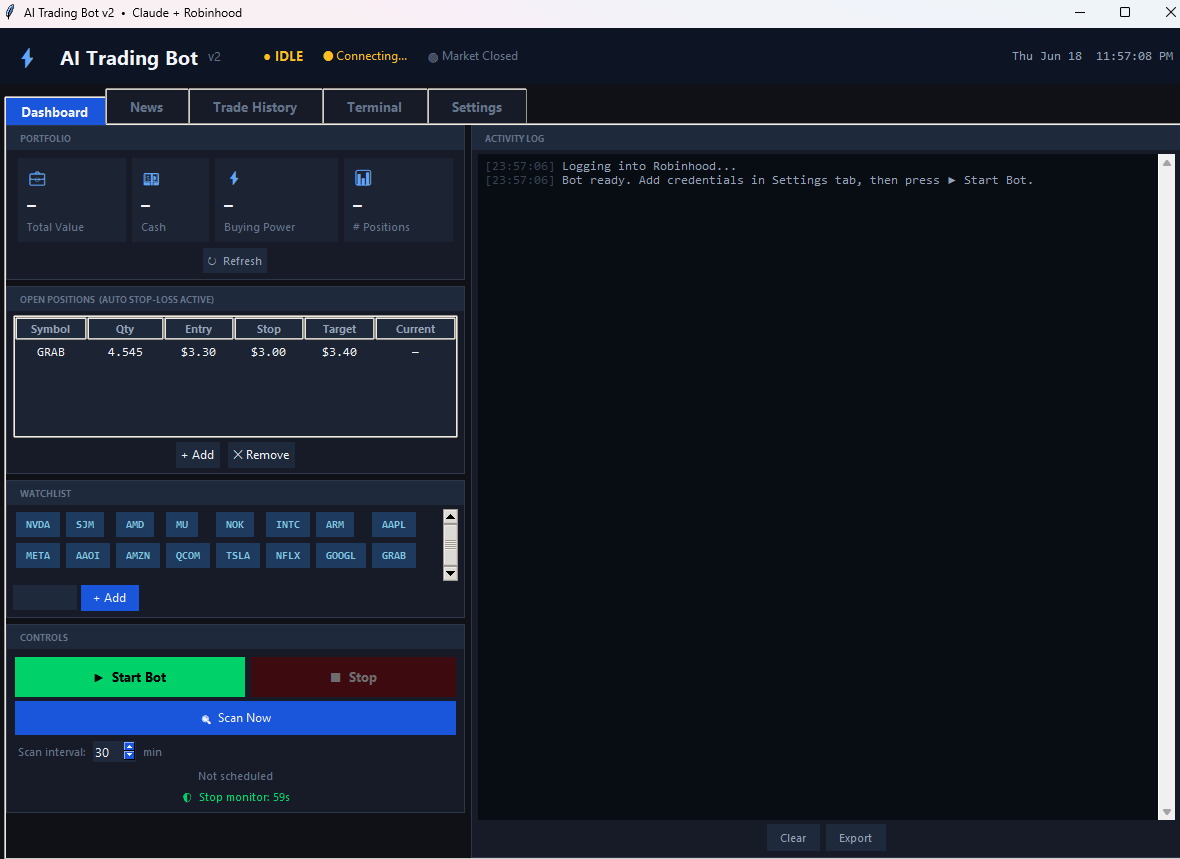Select NOK in the watchlist
Viewport: 1180px width, 859px height.
235,525
